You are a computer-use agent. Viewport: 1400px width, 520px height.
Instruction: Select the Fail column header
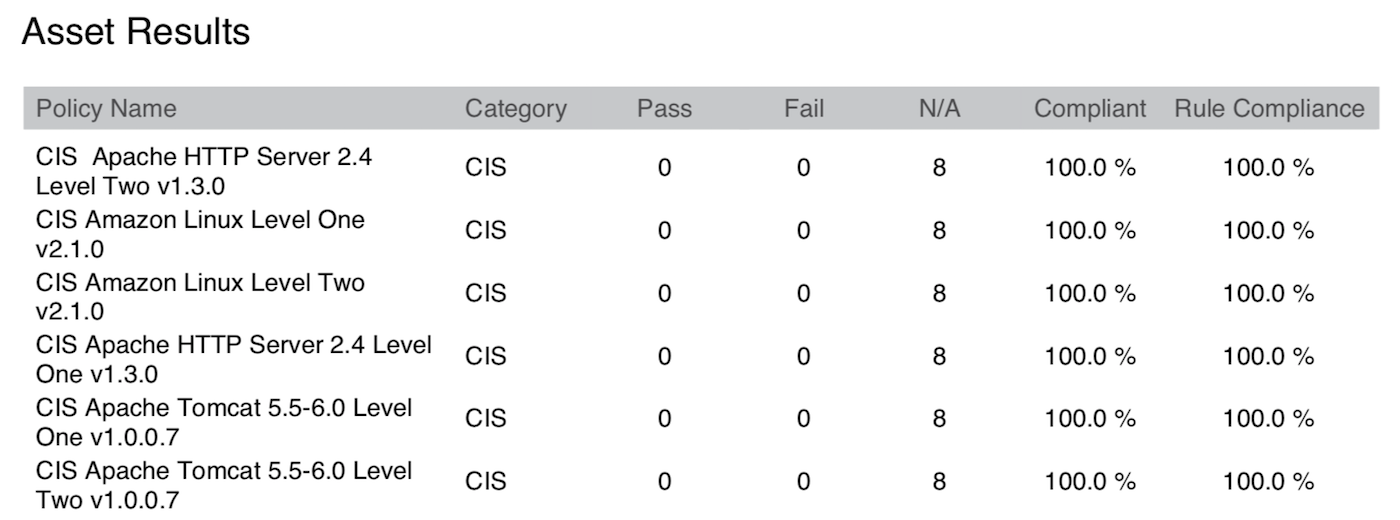[803, 108]
